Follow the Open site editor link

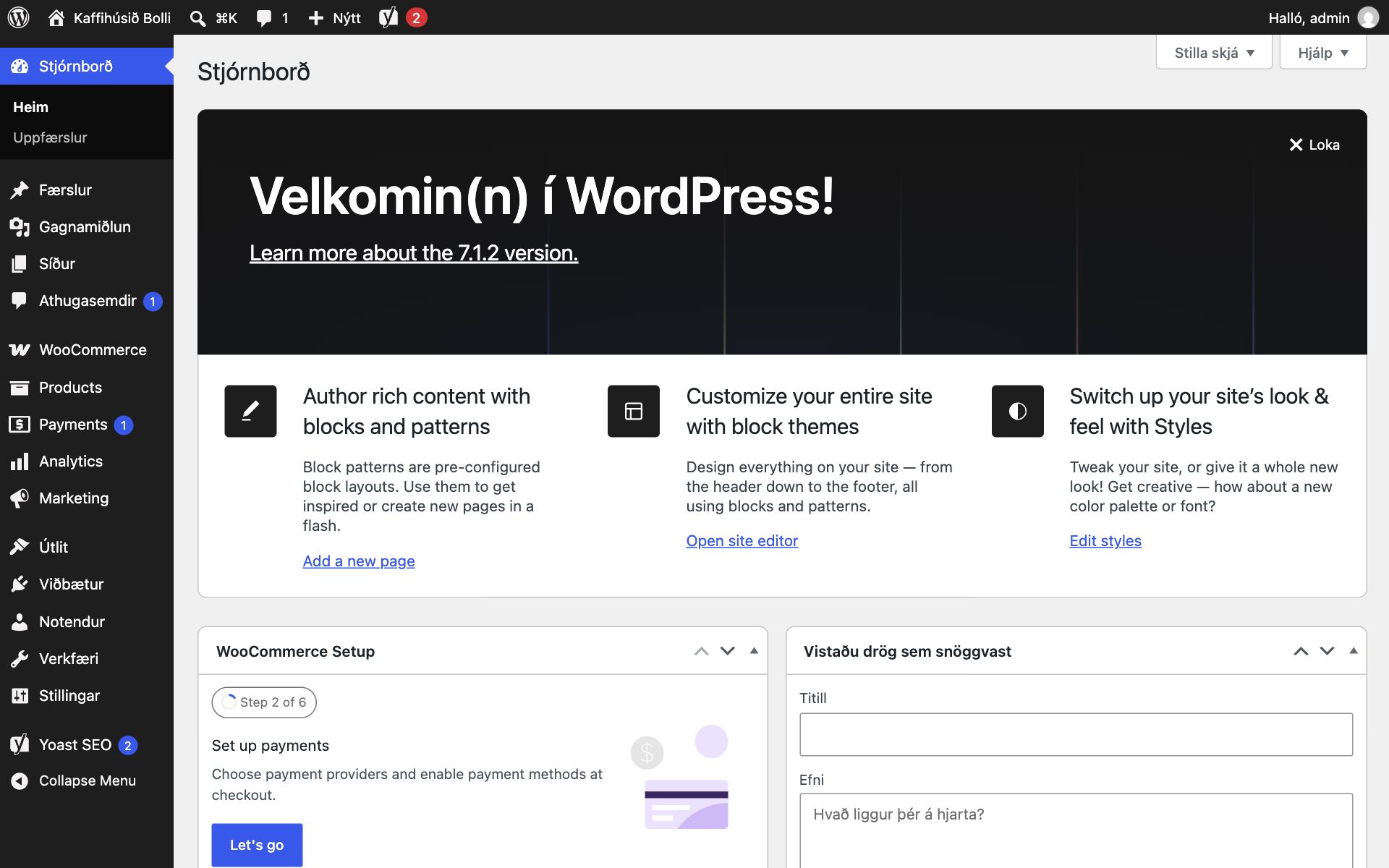[742, 541]
